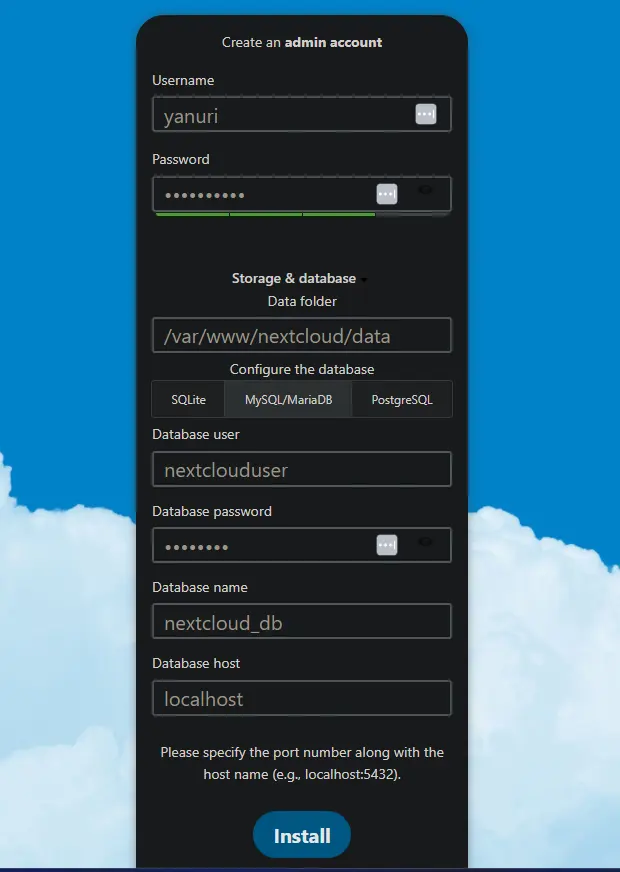Click the Database name field nextcloud_db
This screenshot has height=872, width=620.
(x=302, y=621)
